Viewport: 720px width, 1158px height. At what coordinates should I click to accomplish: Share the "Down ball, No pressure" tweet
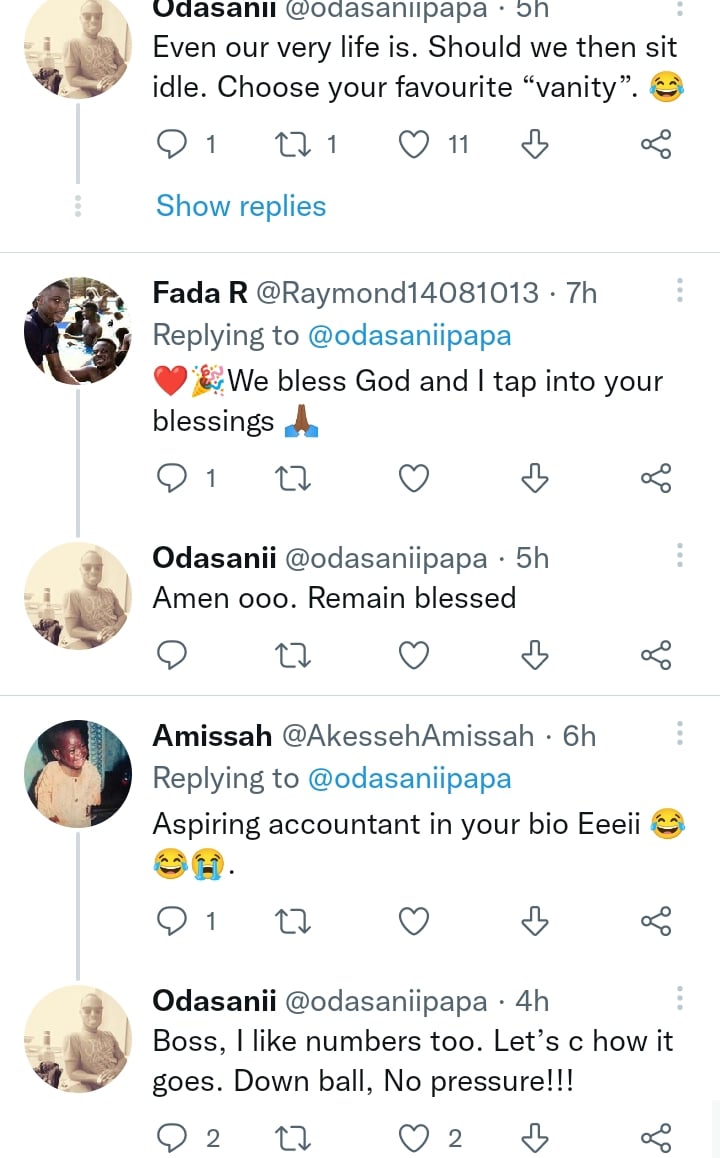(x=655, y=1137)
